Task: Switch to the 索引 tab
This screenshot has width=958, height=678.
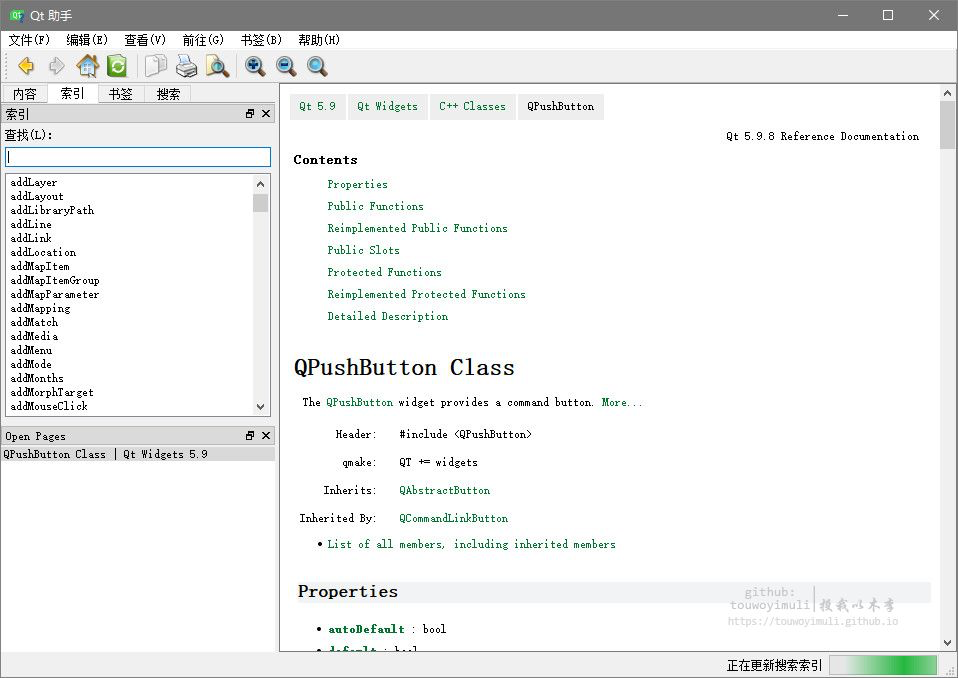Action: pyautogui.click(x=73, y=93)
